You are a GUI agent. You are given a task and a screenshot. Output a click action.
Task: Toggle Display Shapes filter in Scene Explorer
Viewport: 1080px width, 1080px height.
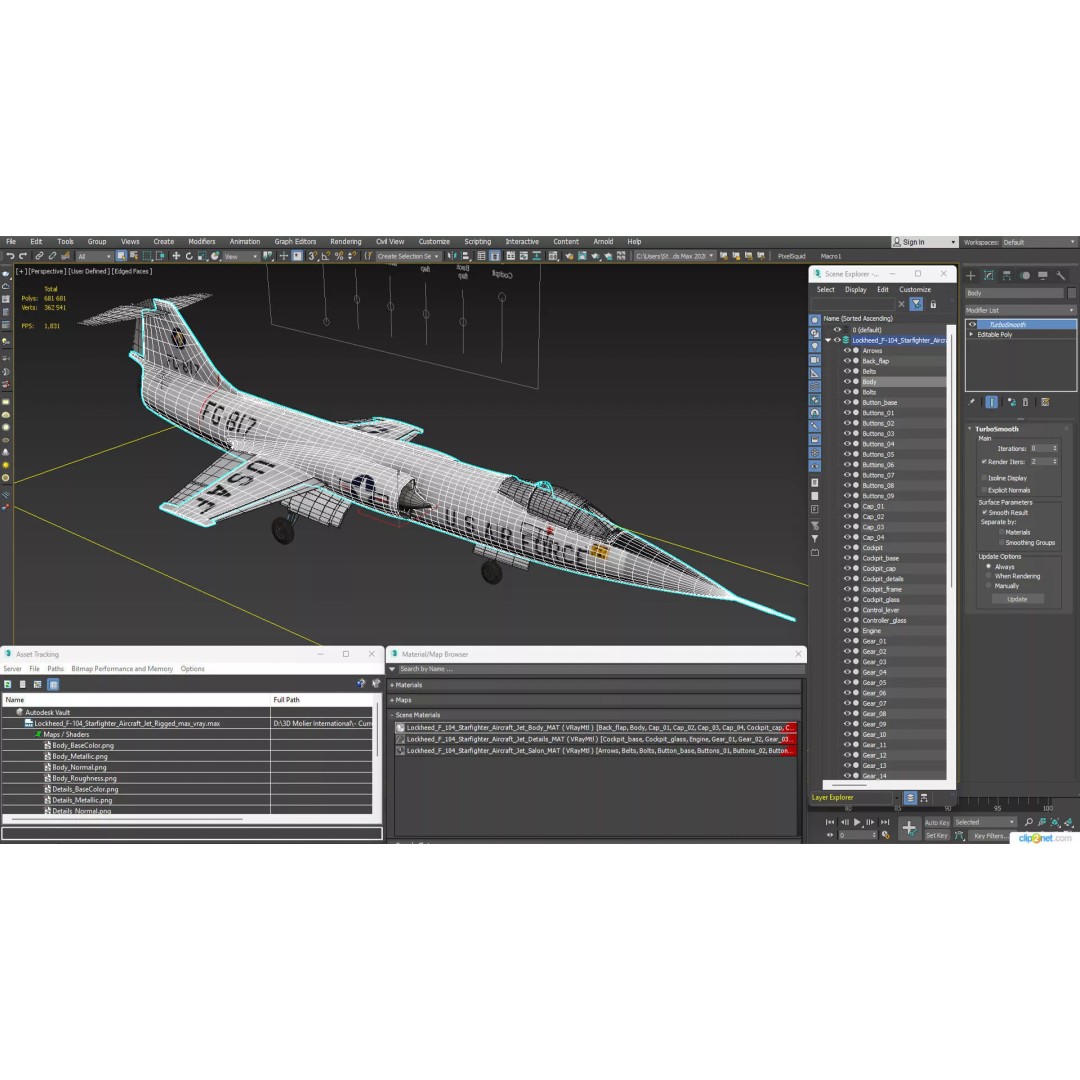click(815, 333)
